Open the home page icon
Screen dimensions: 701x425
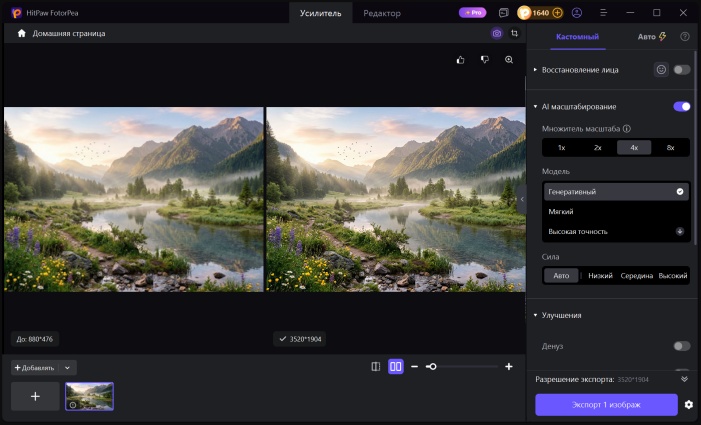(21, 34)
